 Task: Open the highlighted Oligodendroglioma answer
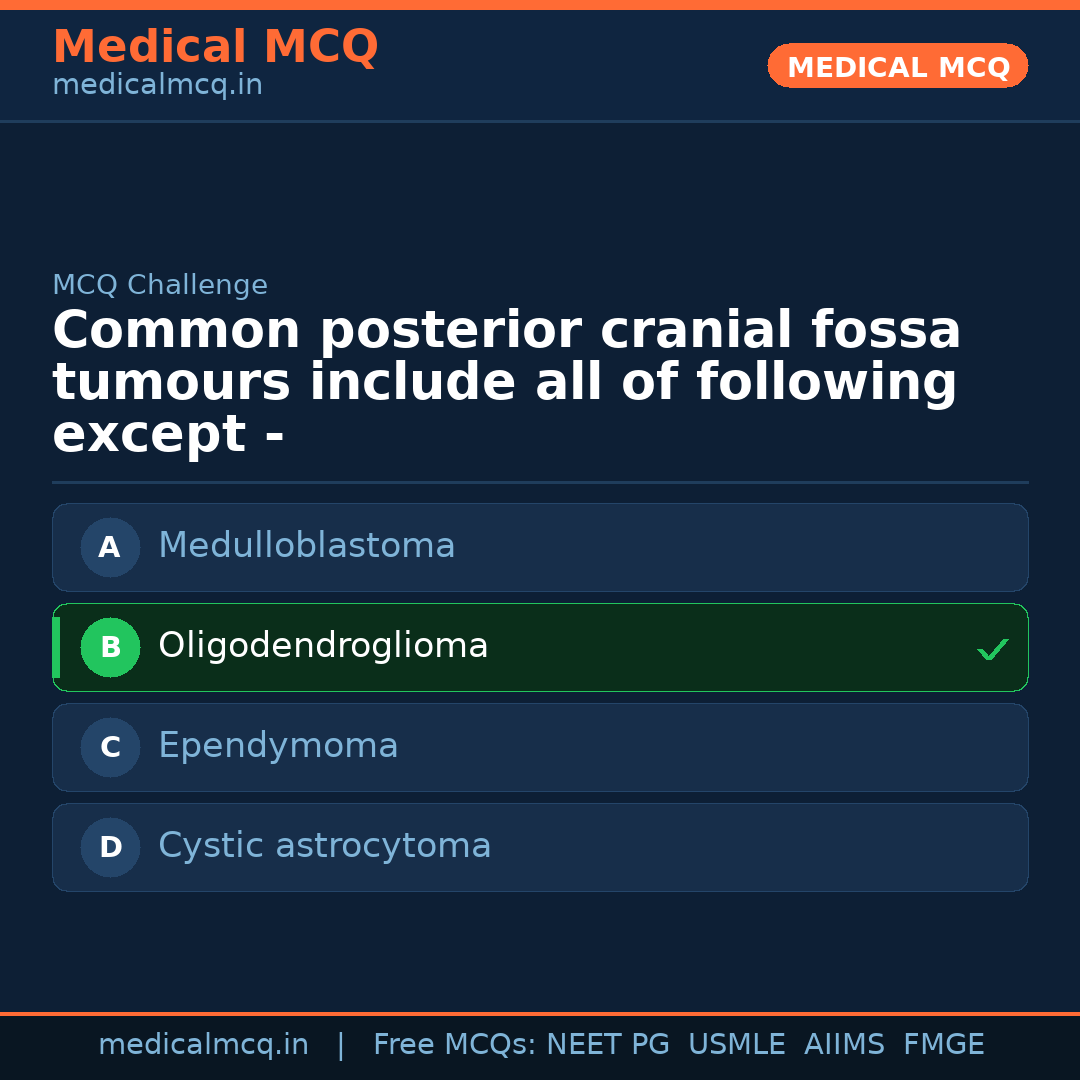pos(500,647)
